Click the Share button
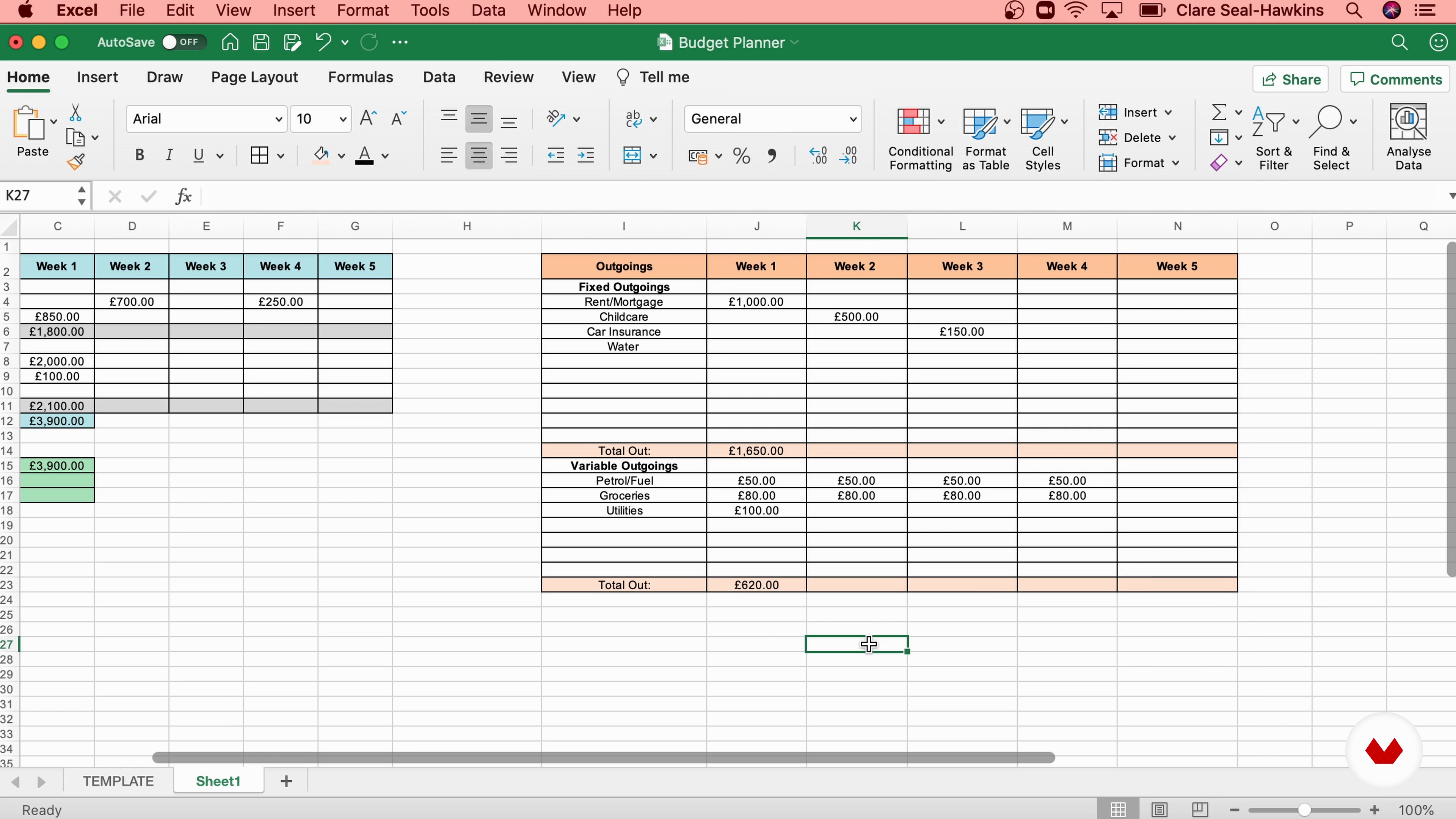The height and width of the screenshot is (819, 1456). pyautogui.click(x=1291, y=80)
